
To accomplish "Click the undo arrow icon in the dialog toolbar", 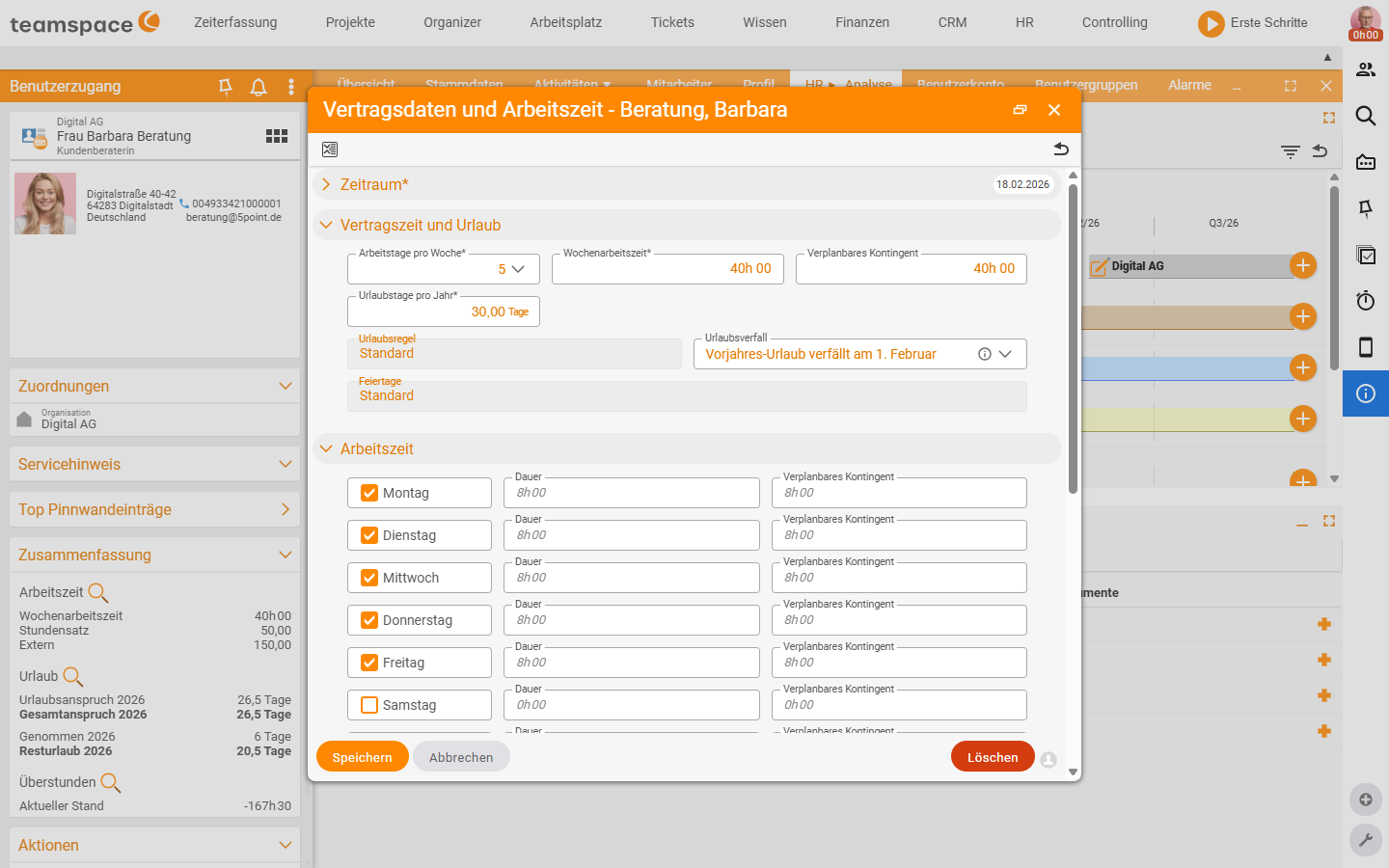I will point(1061,149).
